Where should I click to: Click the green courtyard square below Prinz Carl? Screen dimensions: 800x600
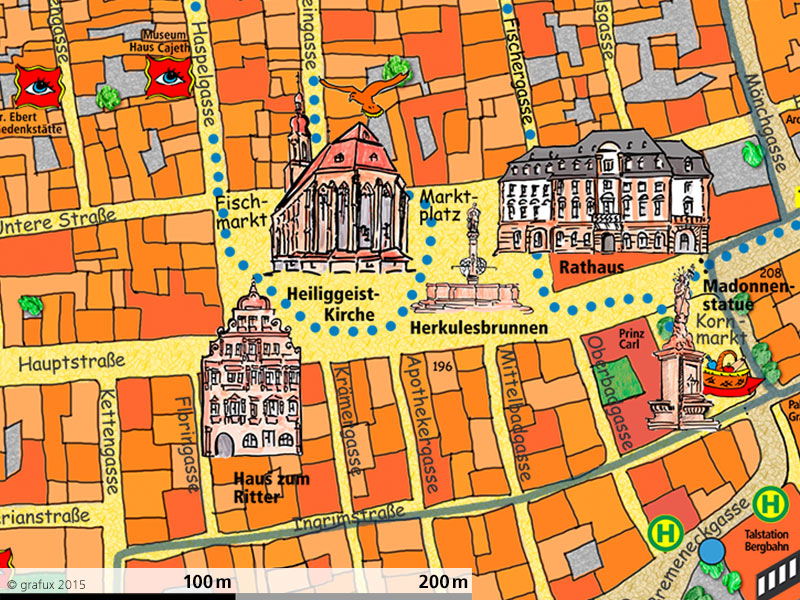[x=620, y=380]
